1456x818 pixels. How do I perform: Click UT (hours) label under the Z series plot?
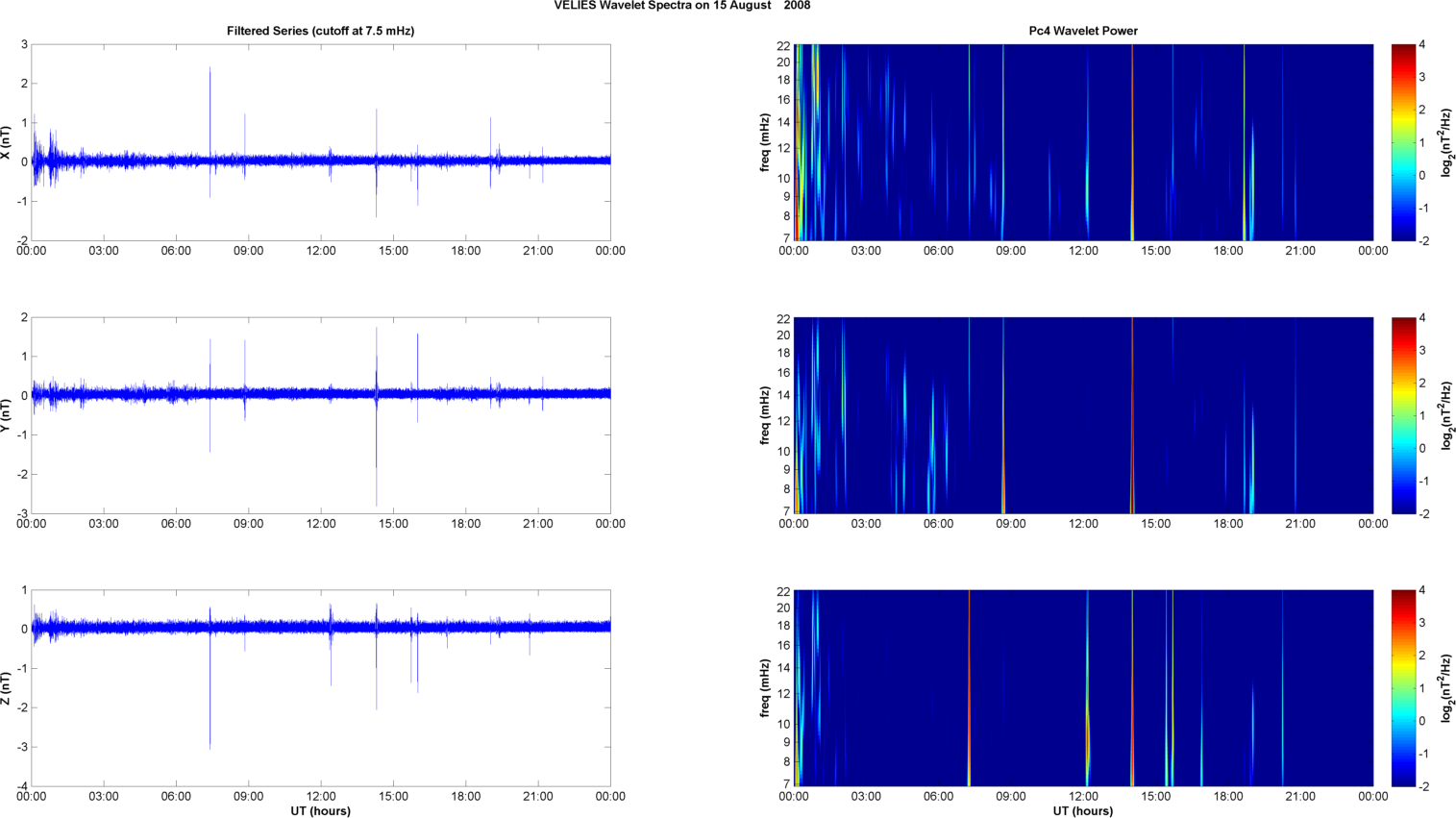coord(320,811)
